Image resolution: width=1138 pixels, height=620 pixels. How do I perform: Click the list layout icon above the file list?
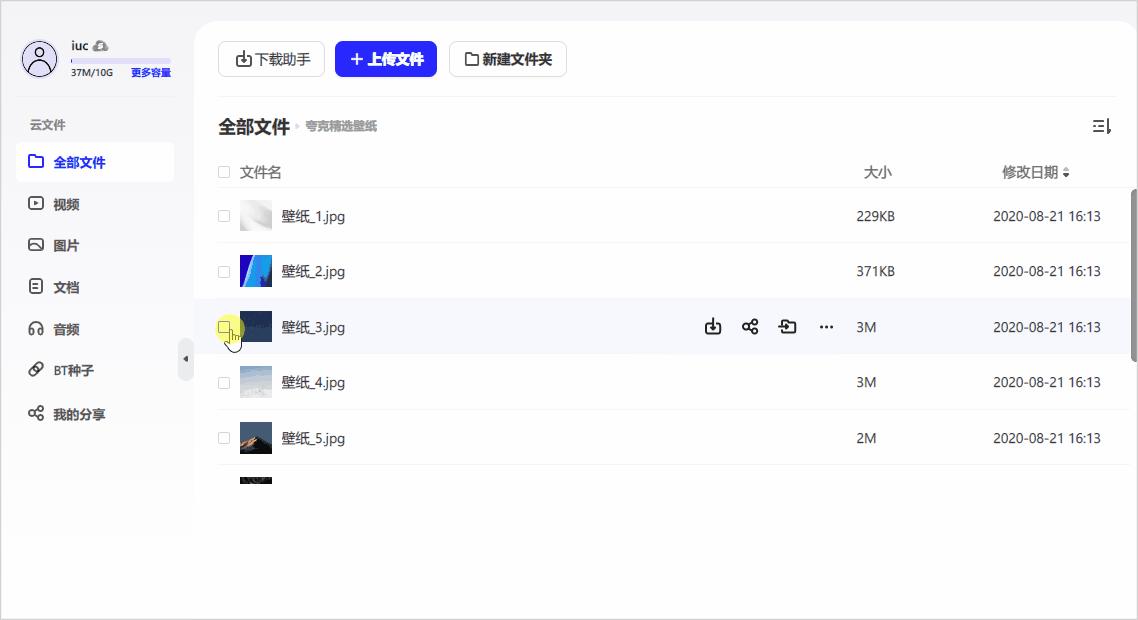tap(1101, 126)
